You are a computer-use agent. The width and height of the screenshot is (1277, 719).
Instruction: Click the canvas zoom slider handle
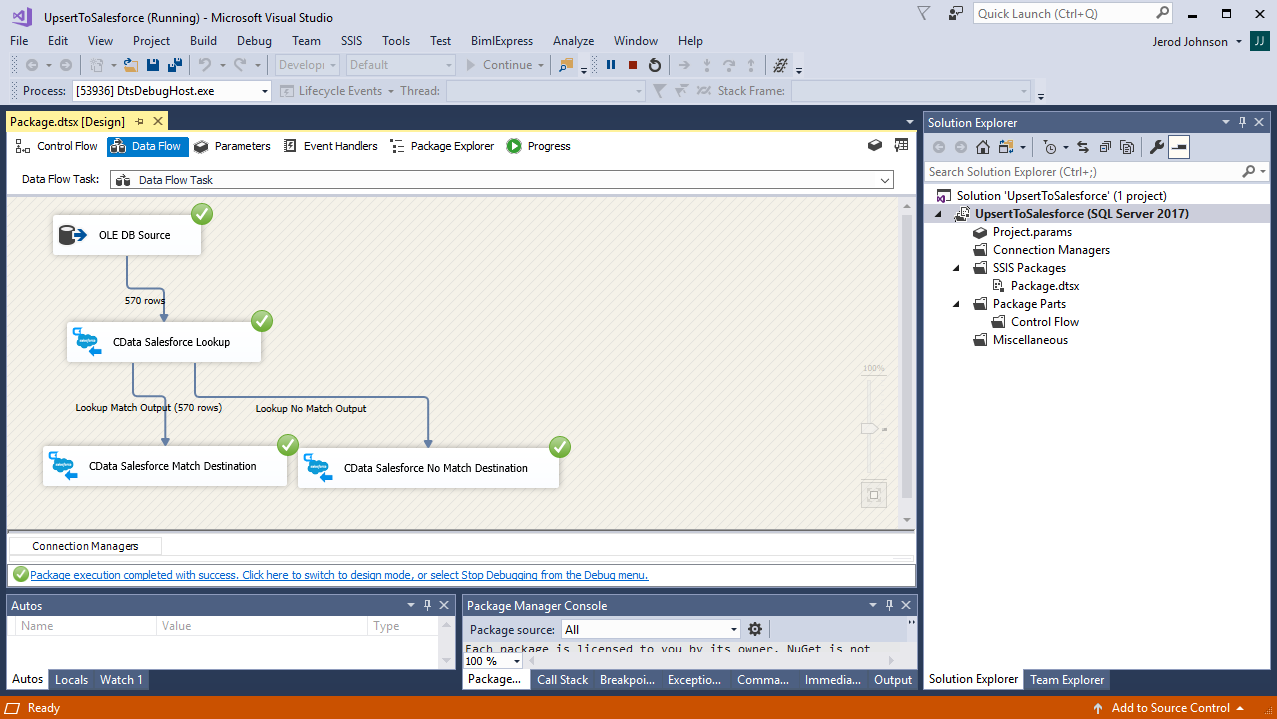pyautogui.click(x=868, y=428)
